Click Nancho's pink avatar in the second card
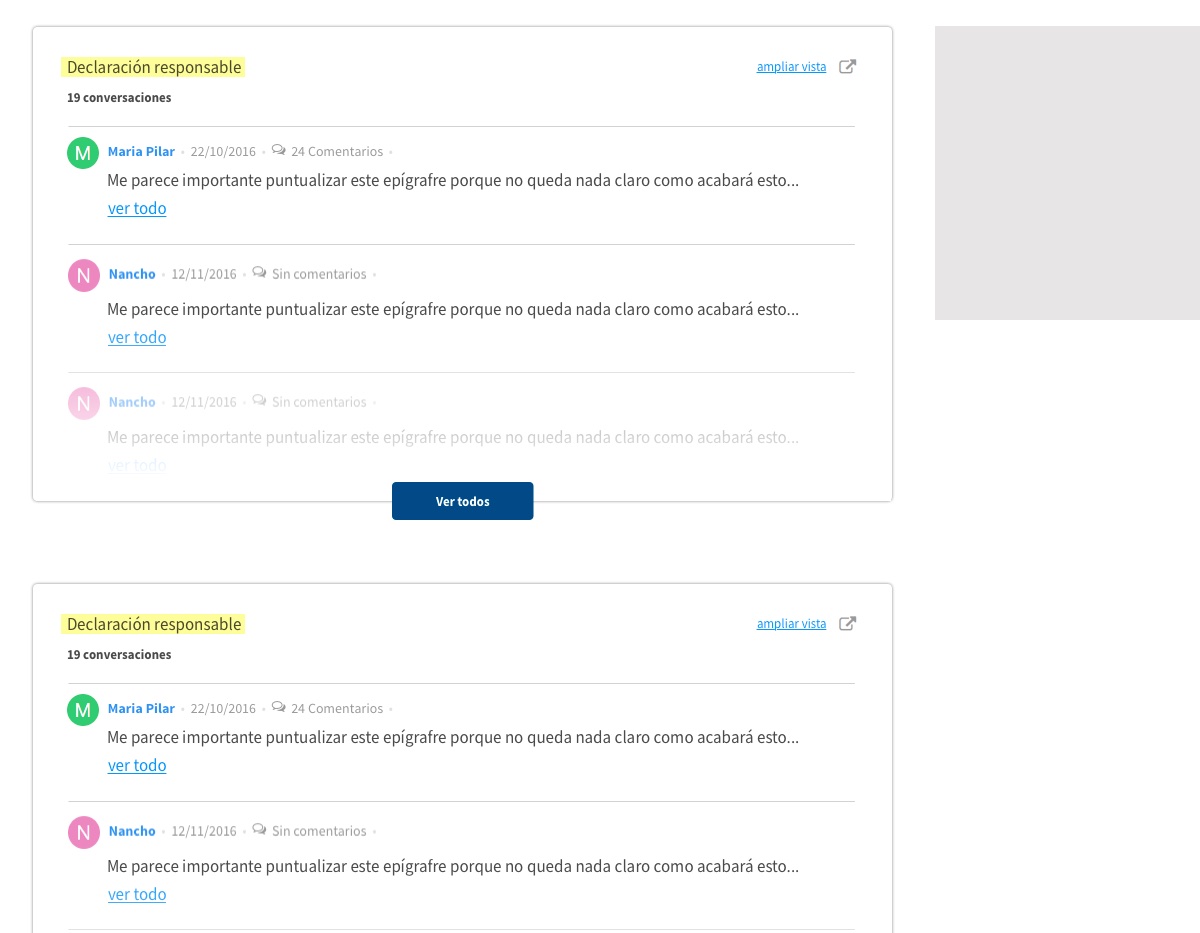Screen dimensions: 1200x933 point(84,832)
